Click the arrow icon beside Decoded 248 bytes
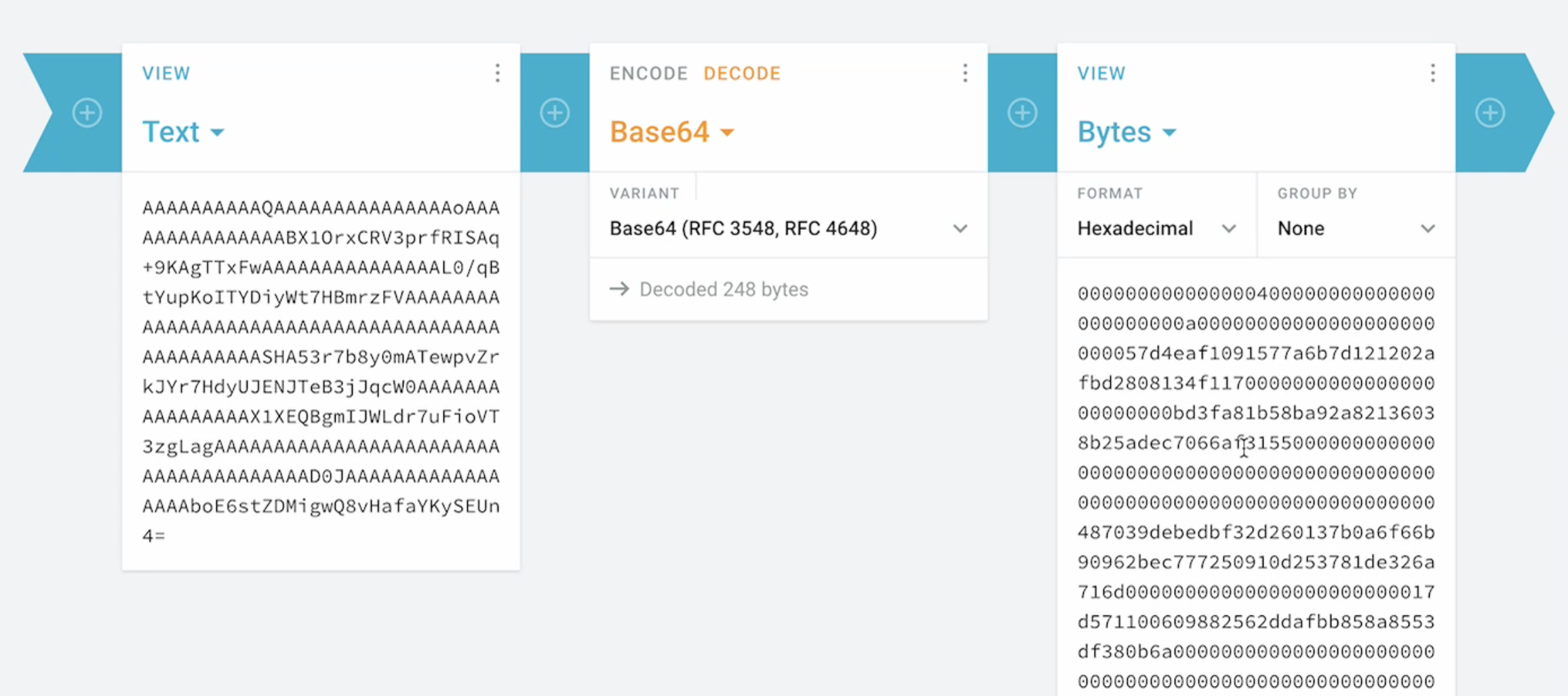The height and width of the screenshot is (696, 1568). [619, 290]
